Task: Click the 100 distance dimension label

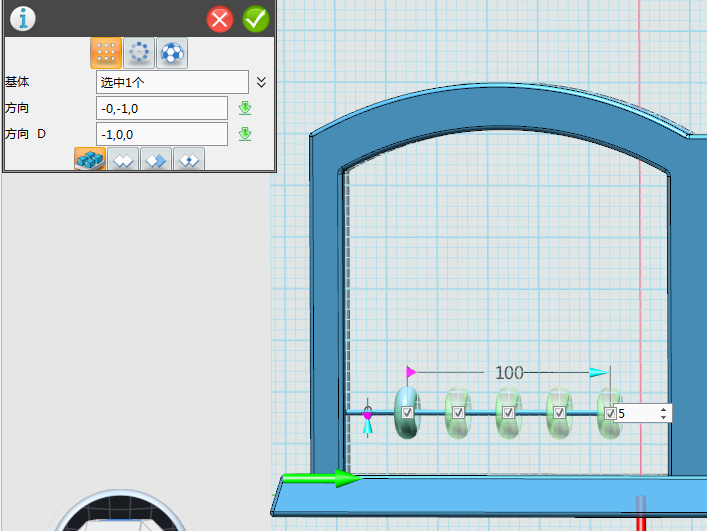Action: 509,373
